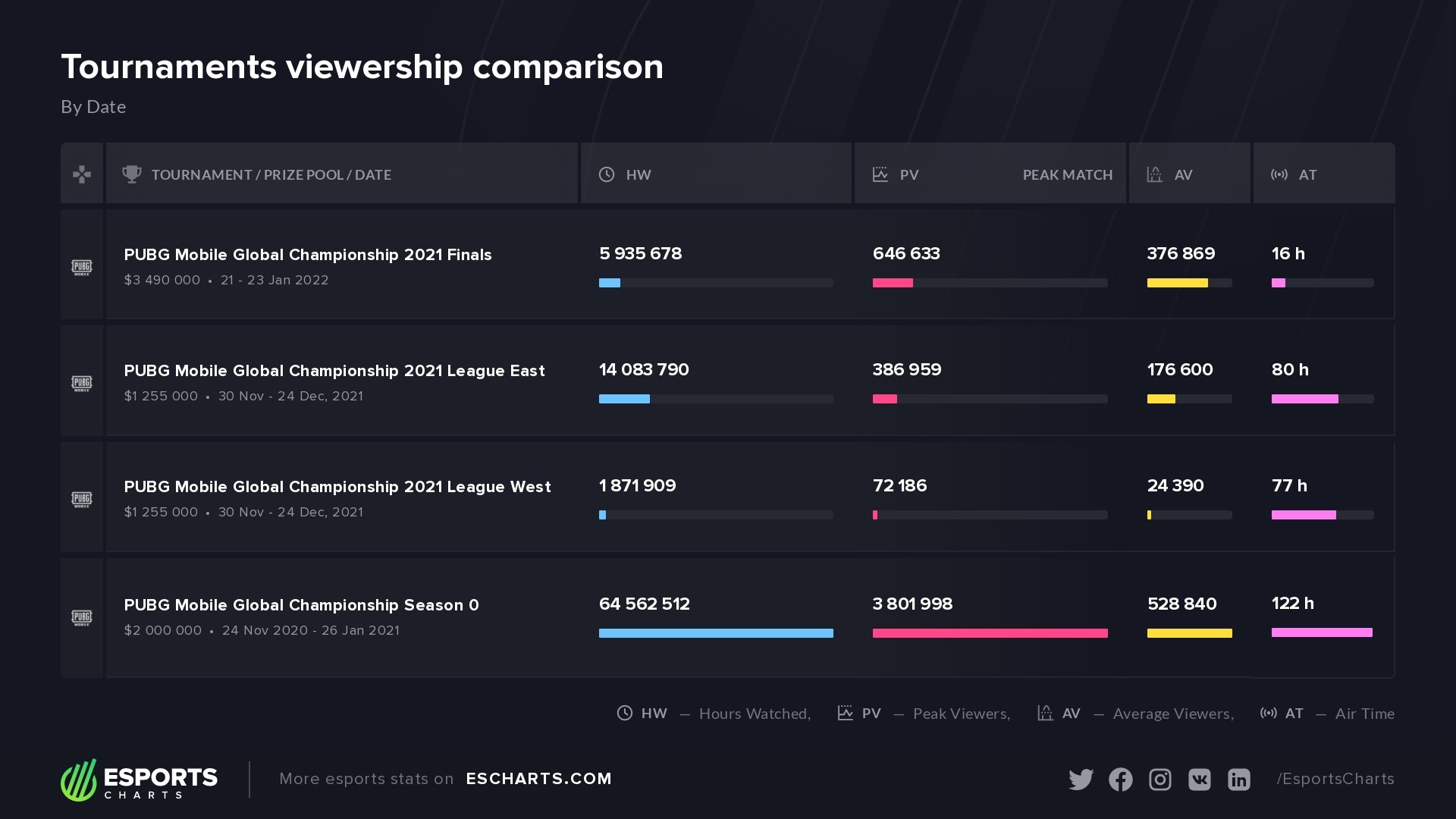1456x819 pixels.
Task: Sort by the HW column header
Action: [638, 175]
